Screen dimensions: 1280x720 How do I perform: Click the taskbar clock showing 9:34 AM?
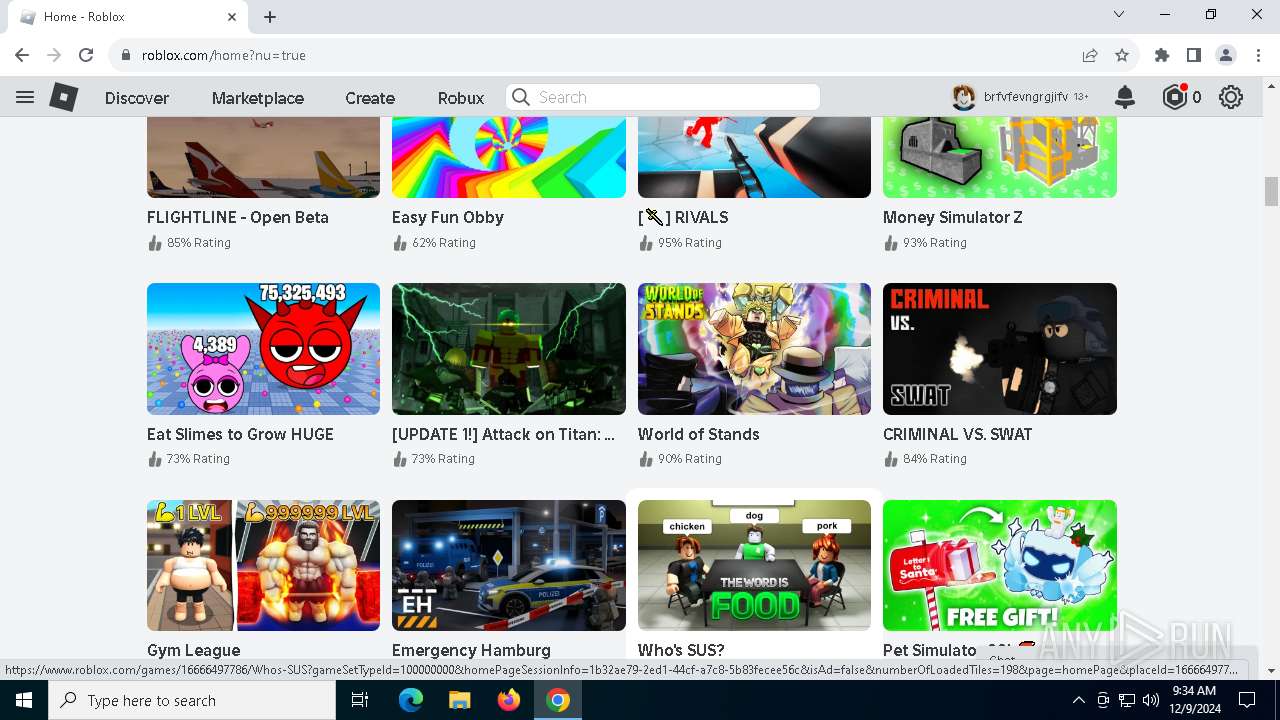pos(1193,700)
